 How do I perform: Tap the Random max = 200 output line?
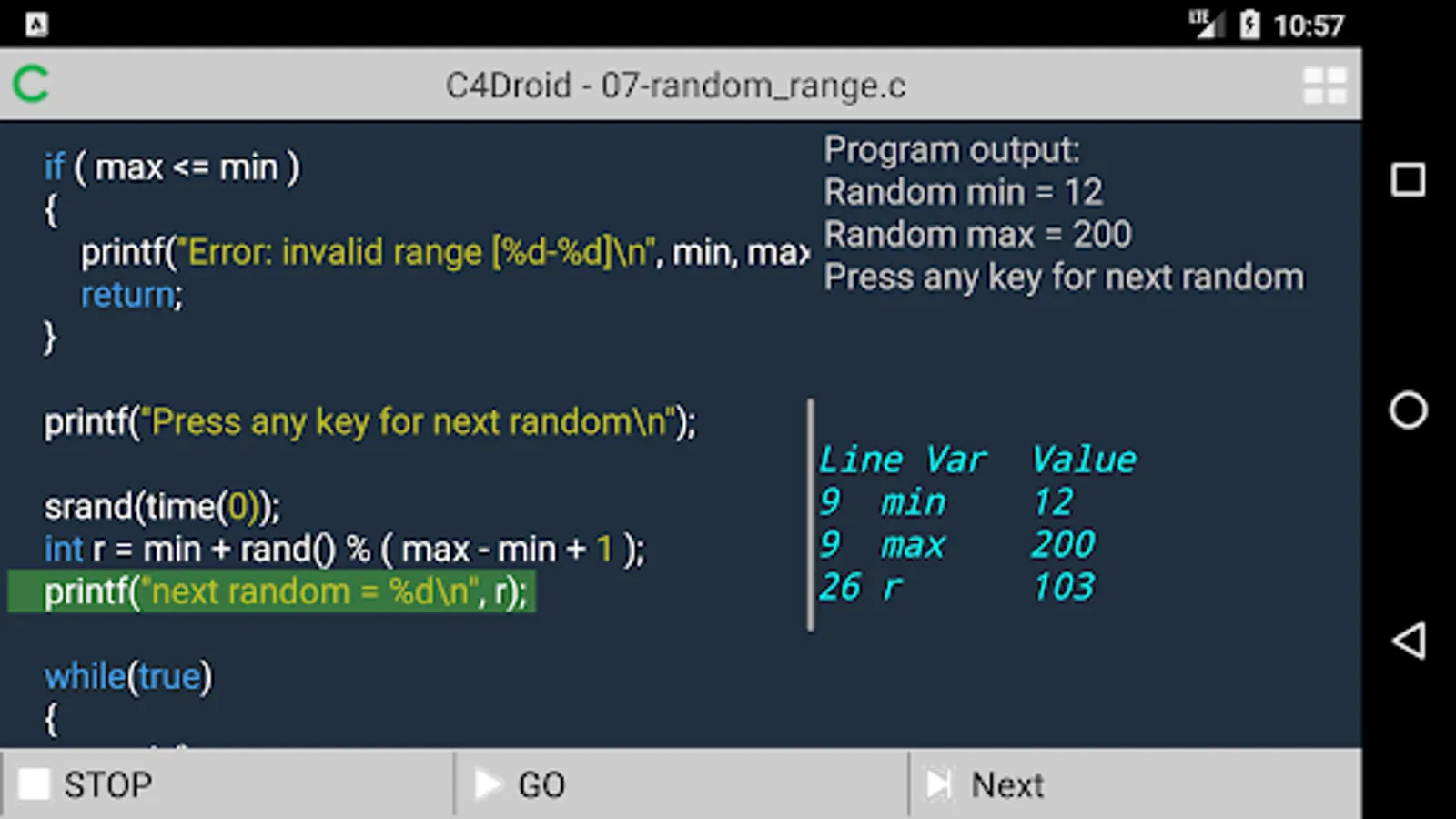pos(977,235)
